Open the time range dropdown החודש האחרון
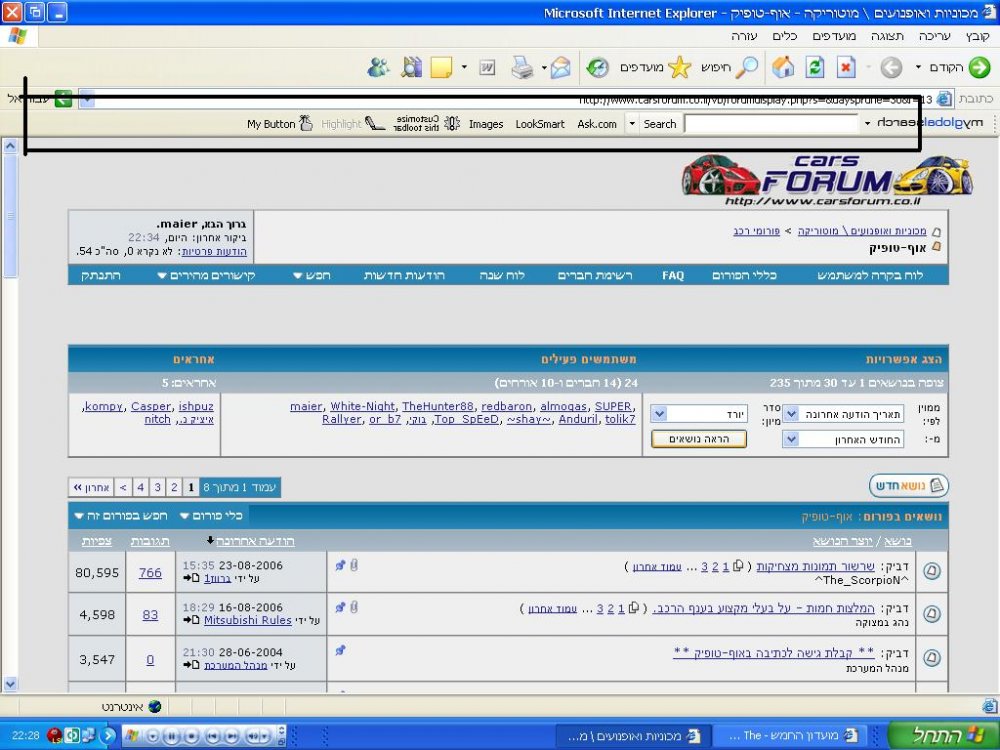 [x=842, y=439]
